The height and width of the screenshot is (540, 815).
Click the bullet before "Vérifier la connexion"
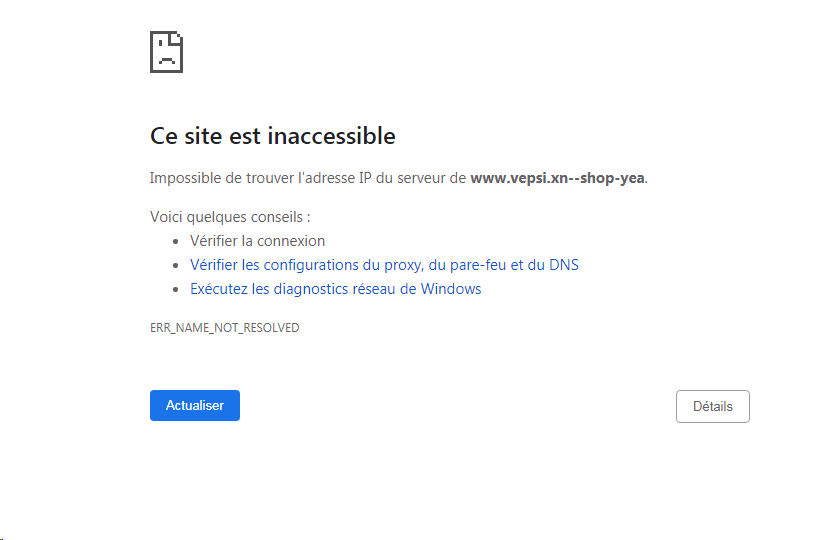point(176,241)
